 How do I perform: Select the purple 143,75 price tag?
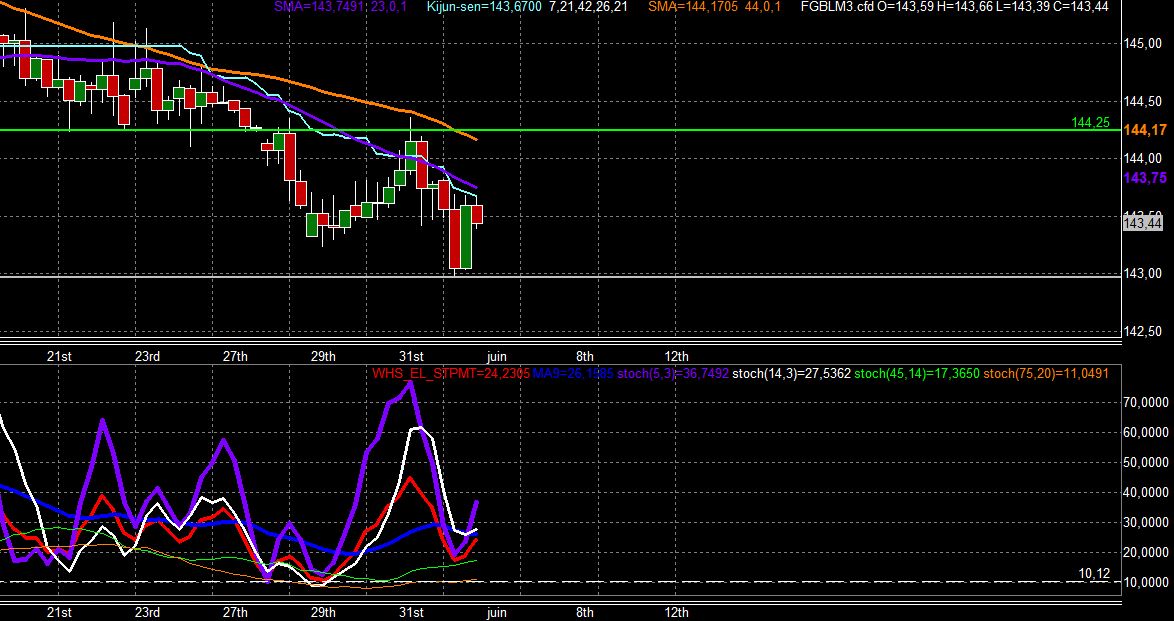click(x=1146, y=178)
